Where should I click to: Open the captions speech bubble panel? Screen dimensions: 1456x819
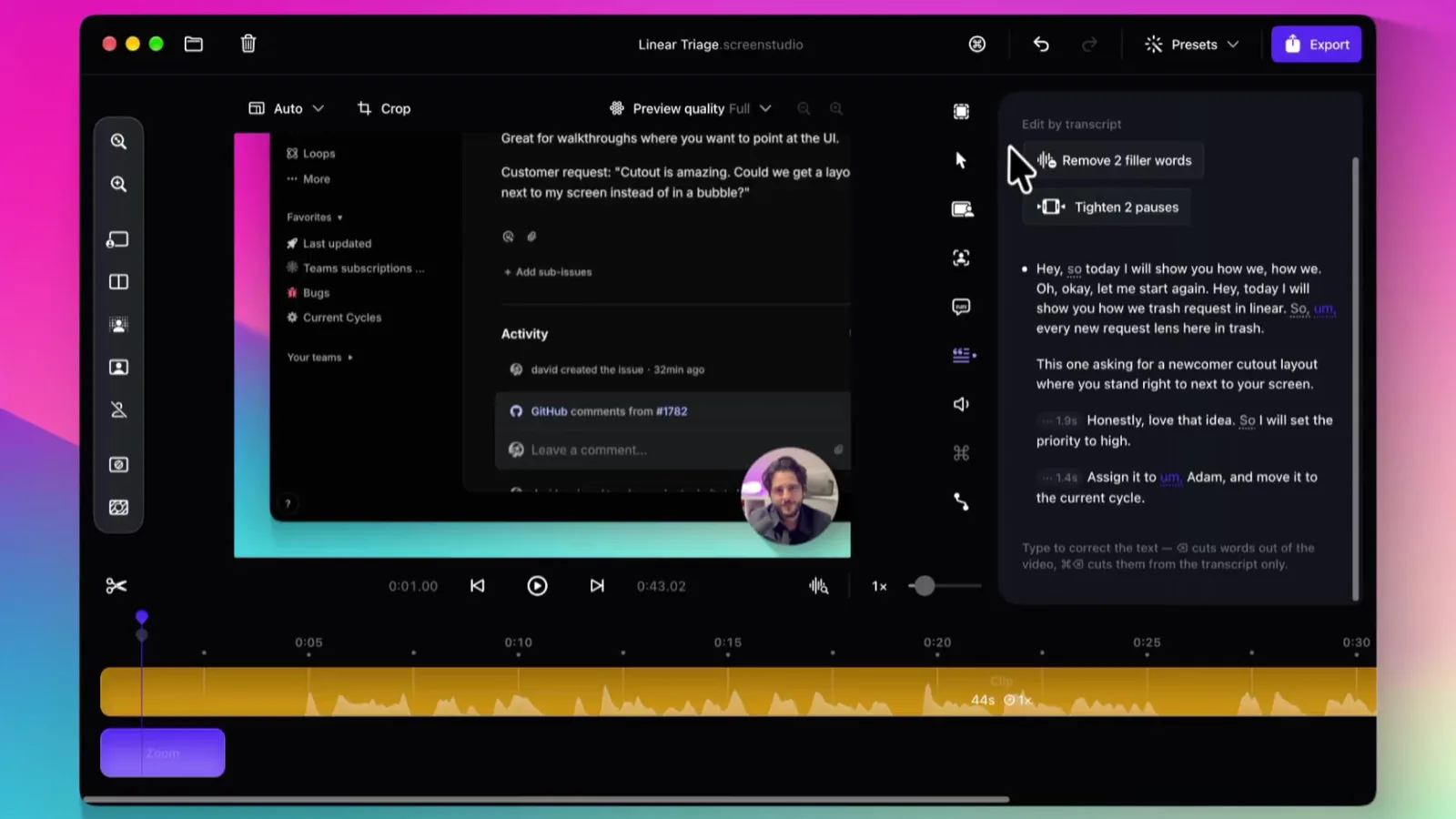pos(961,307)
